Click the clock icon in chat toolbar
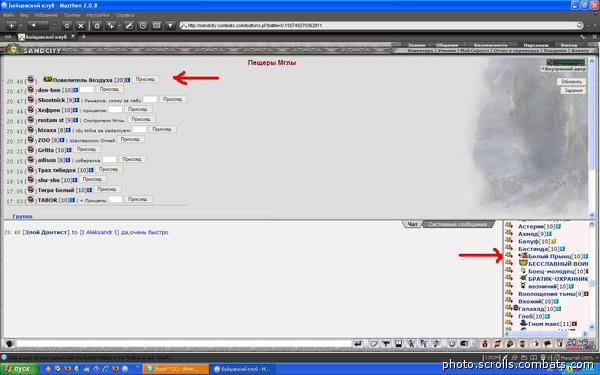The image size is (600, 375). (452, 344)
